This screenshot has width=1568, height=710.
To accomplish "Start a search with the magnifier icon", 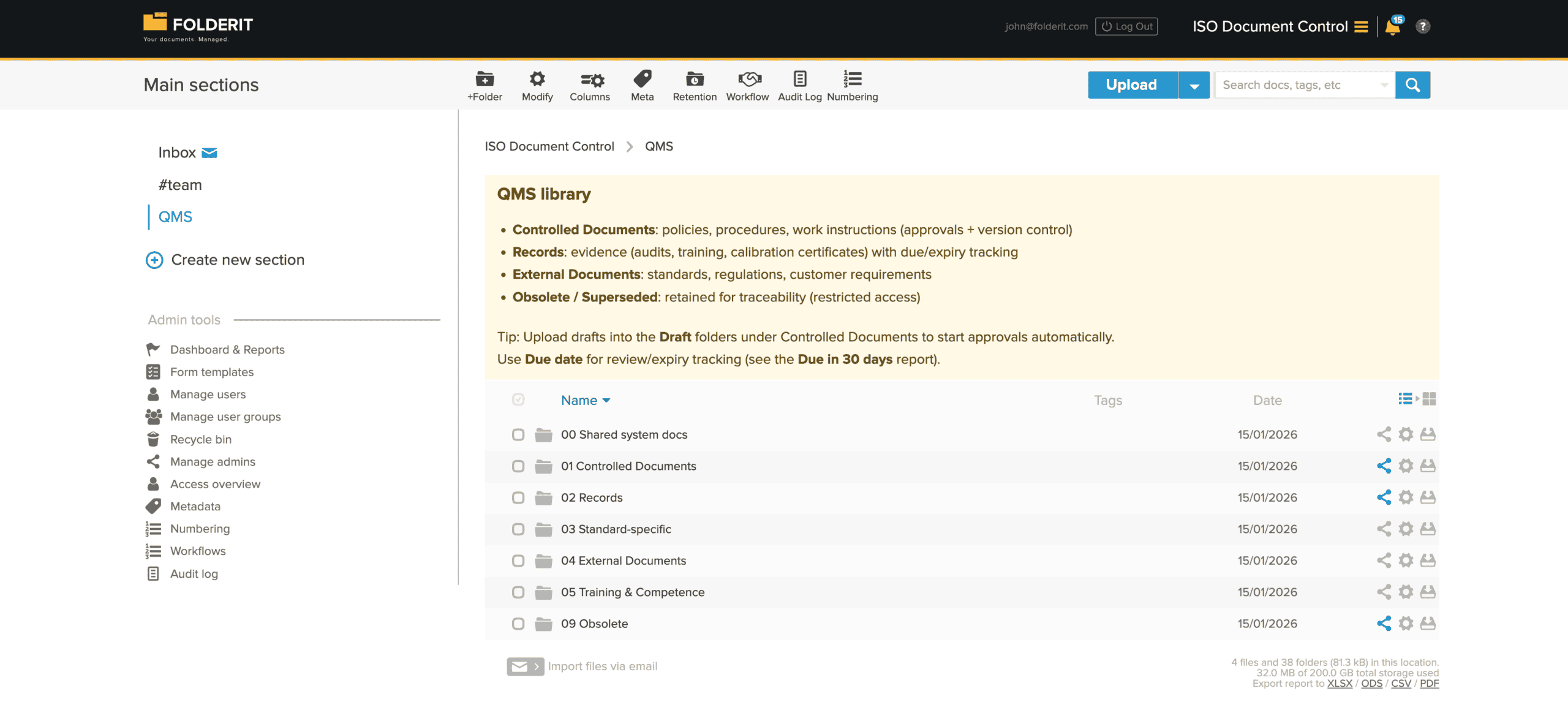I will [1412, 85].
